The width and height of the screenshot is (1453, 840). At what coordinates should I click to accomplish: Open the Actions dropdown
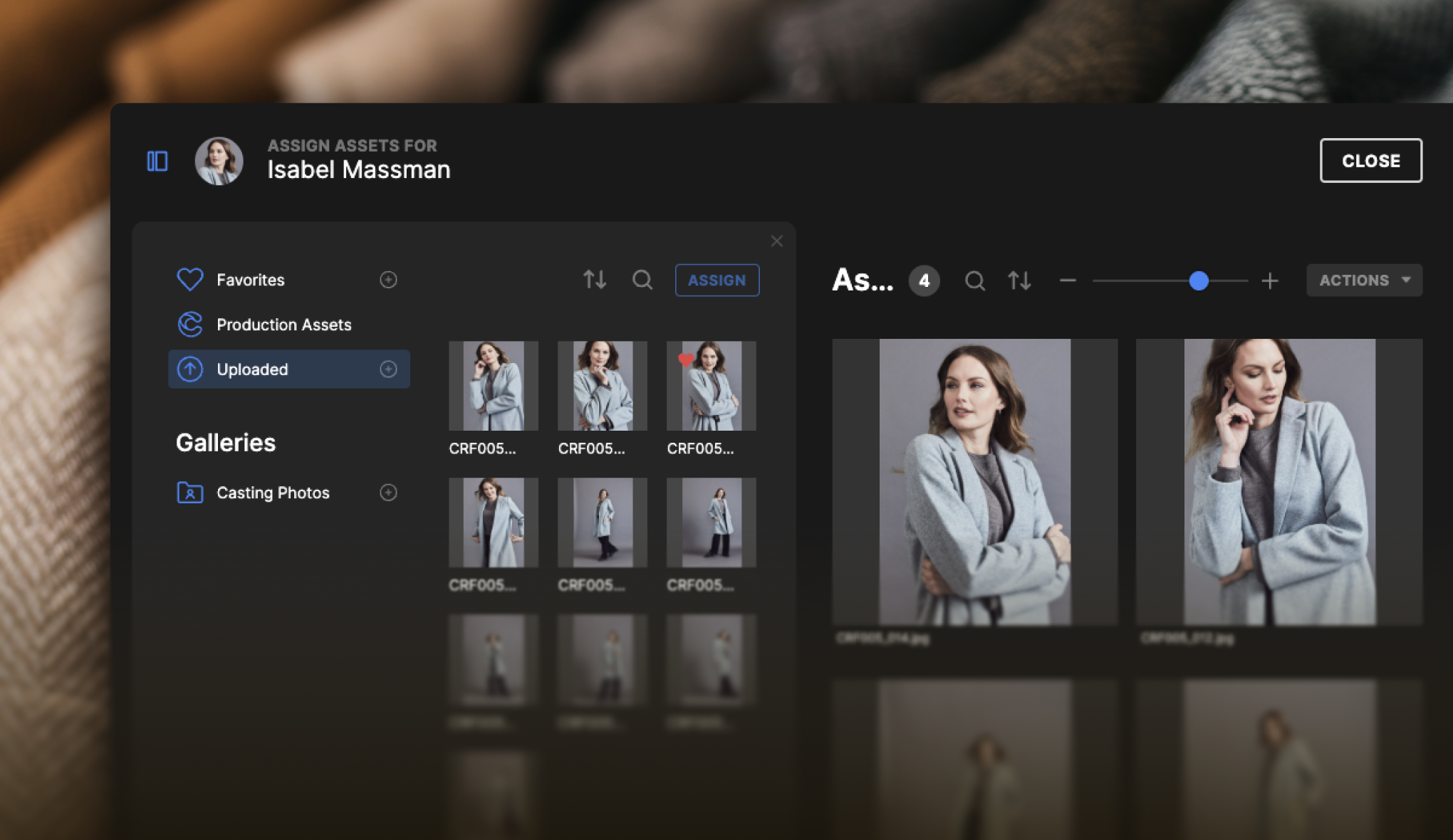click(x=1363, y=280)
